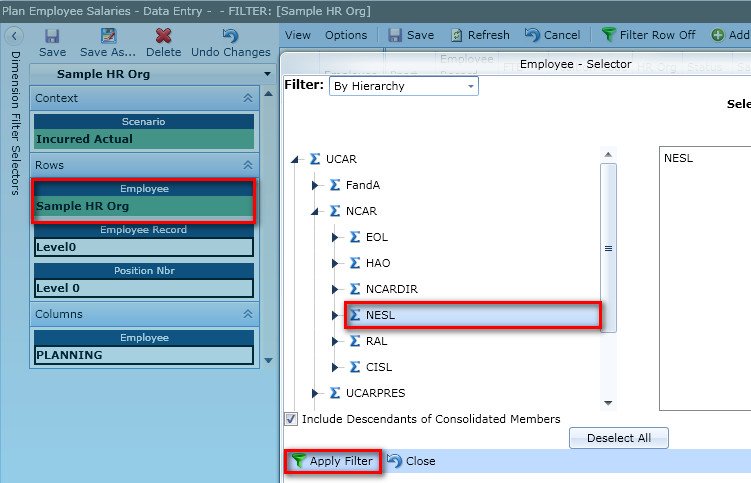Click the red Delete X icon

click(x=163, y=36)
